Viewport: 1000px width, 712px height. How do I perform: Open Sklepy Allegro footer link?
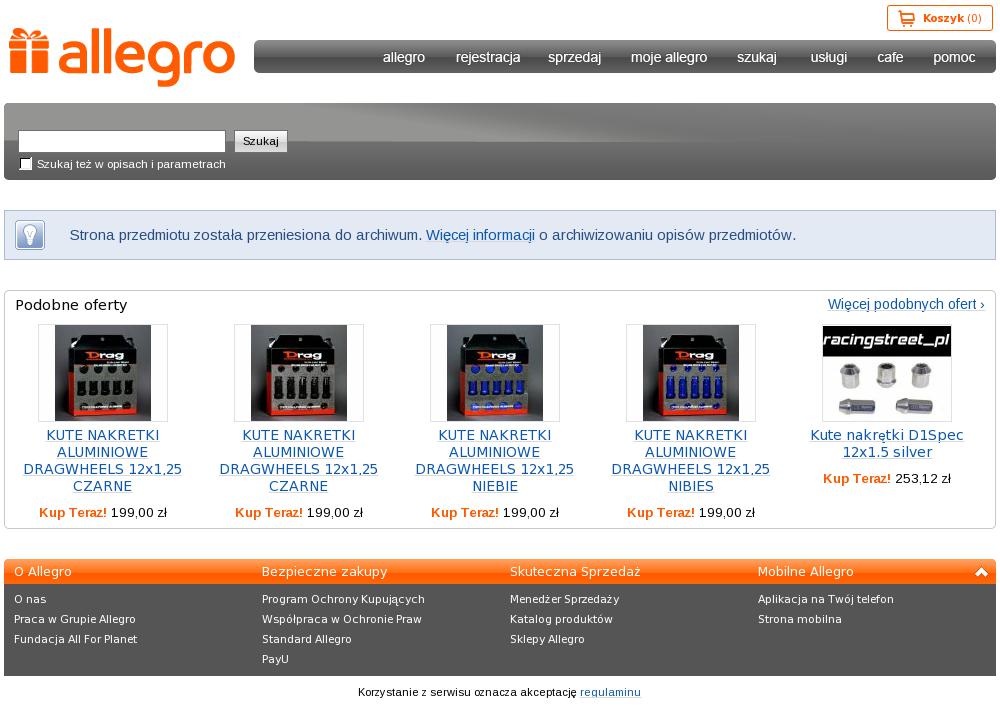[547, 639]
